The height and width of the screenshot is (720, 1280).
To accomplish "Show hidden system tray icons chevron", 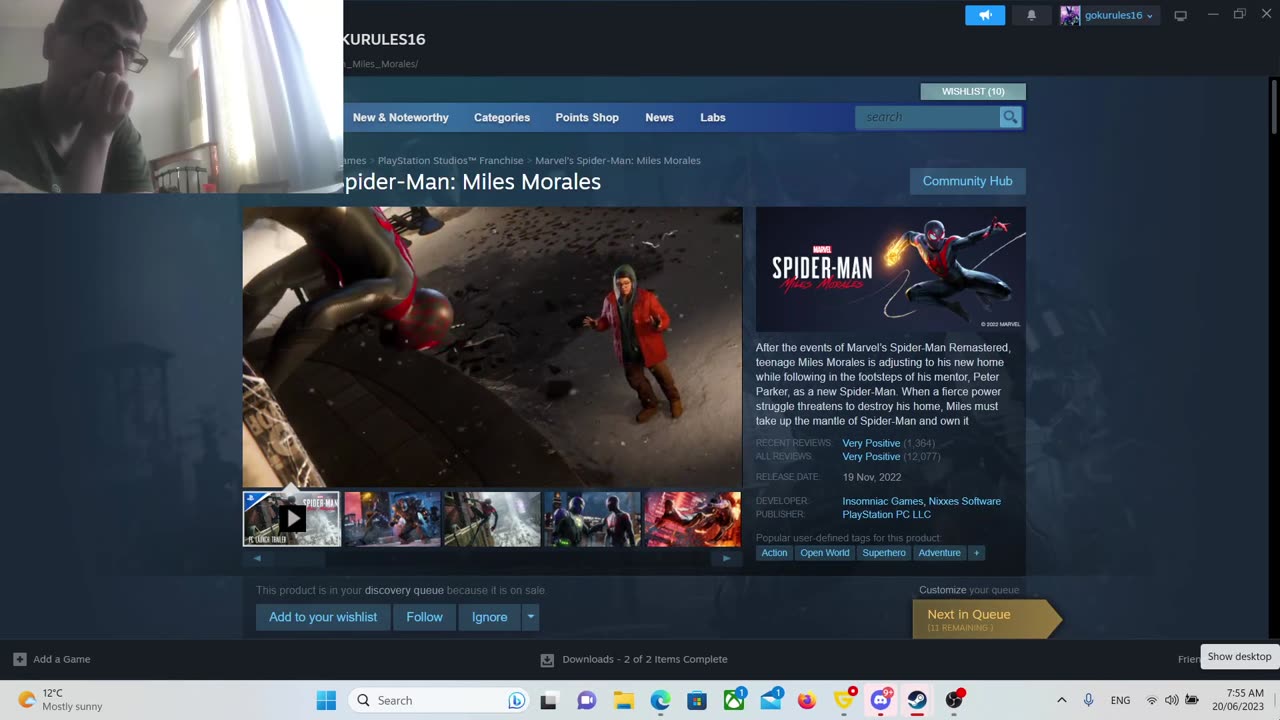I will coord(1061,700).
